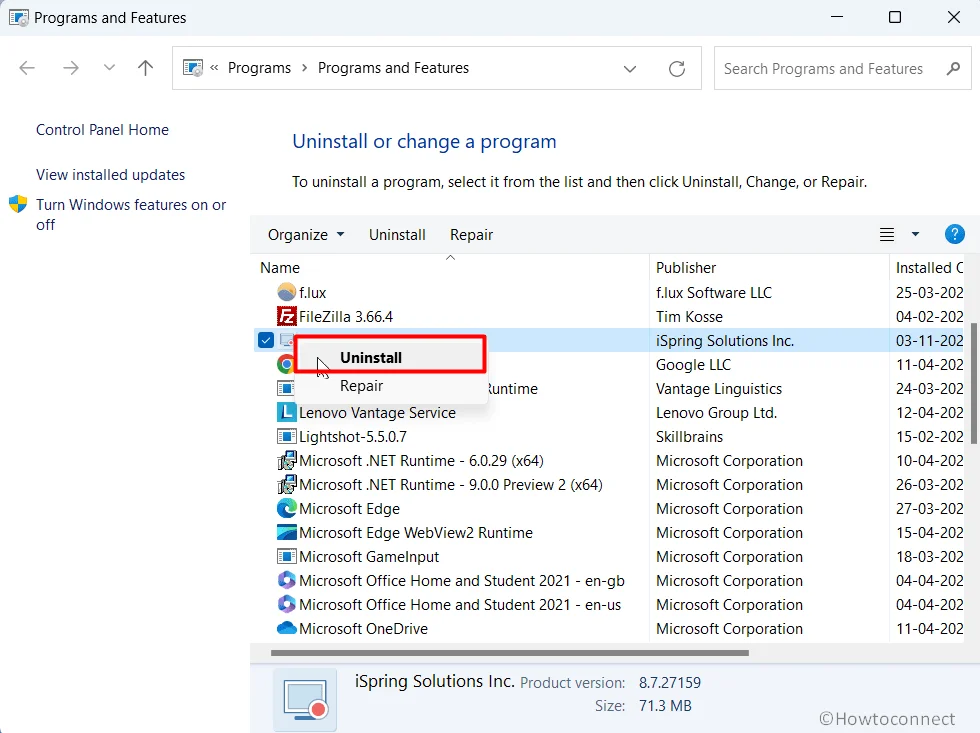
Task: Expand the address bar history dropdown
Action: pos(629,68)
